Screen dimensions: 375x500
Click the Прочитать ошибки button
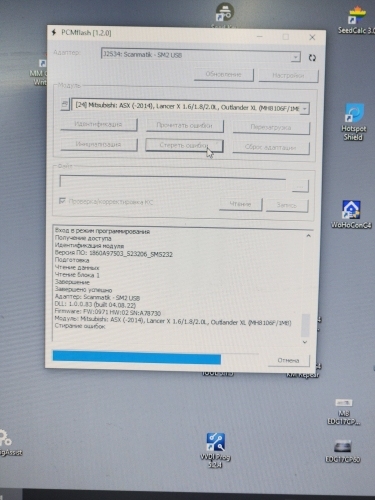184,126
